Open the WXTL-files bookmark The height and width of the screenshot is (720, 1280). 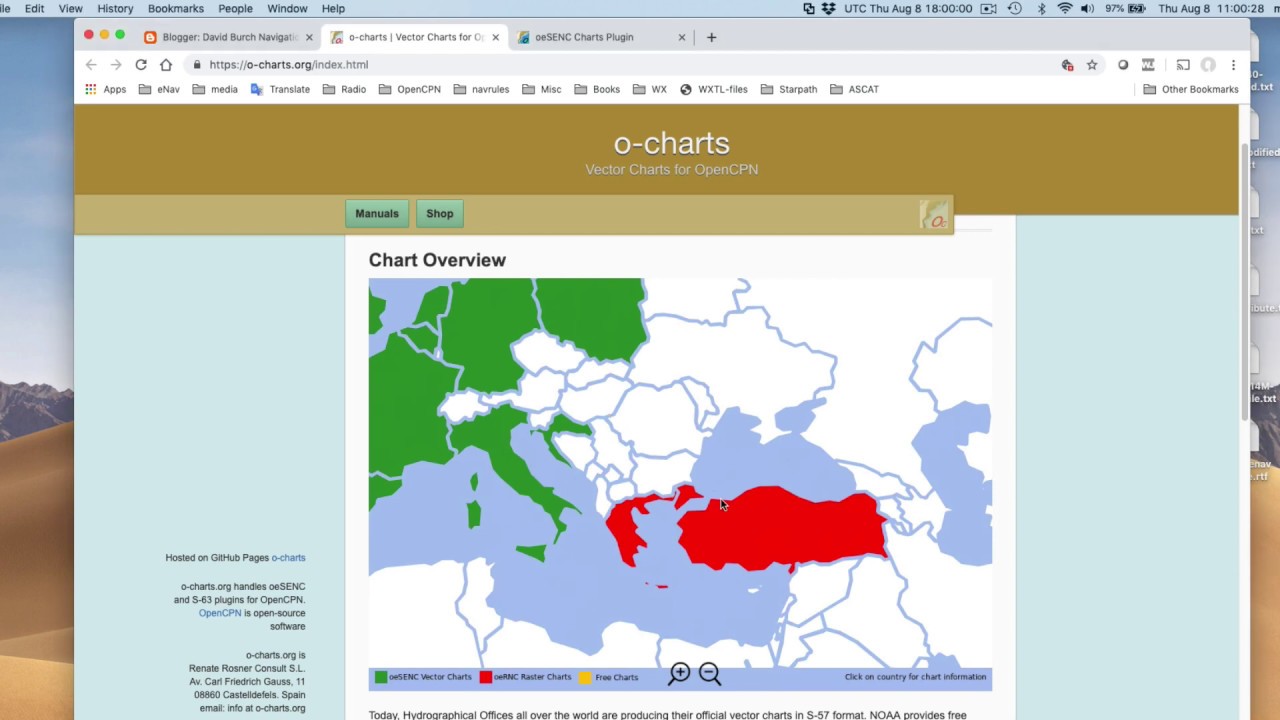pos(713,89)
